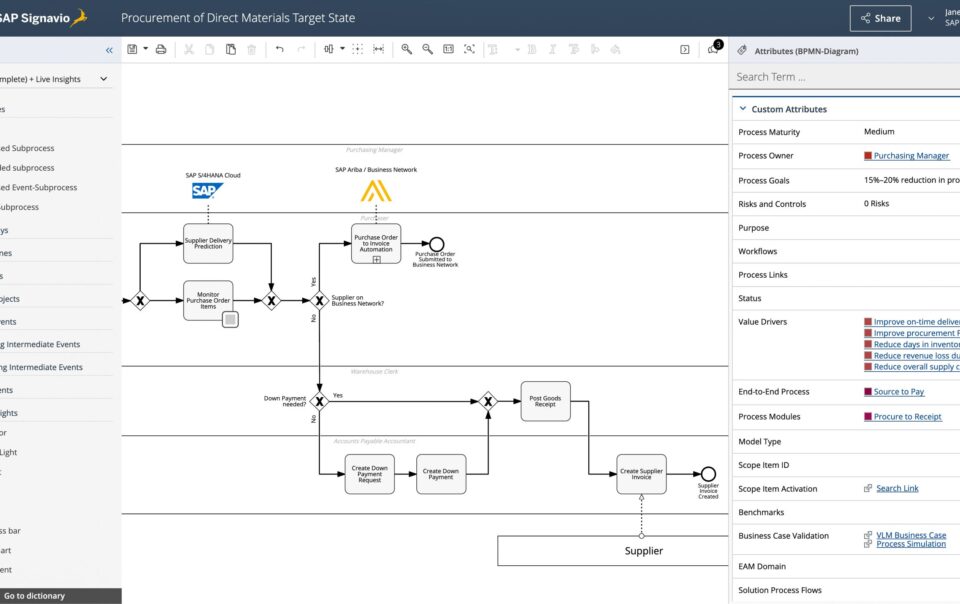
Task: Click the Benchmarks attribute row
Action: pos(846,512)
